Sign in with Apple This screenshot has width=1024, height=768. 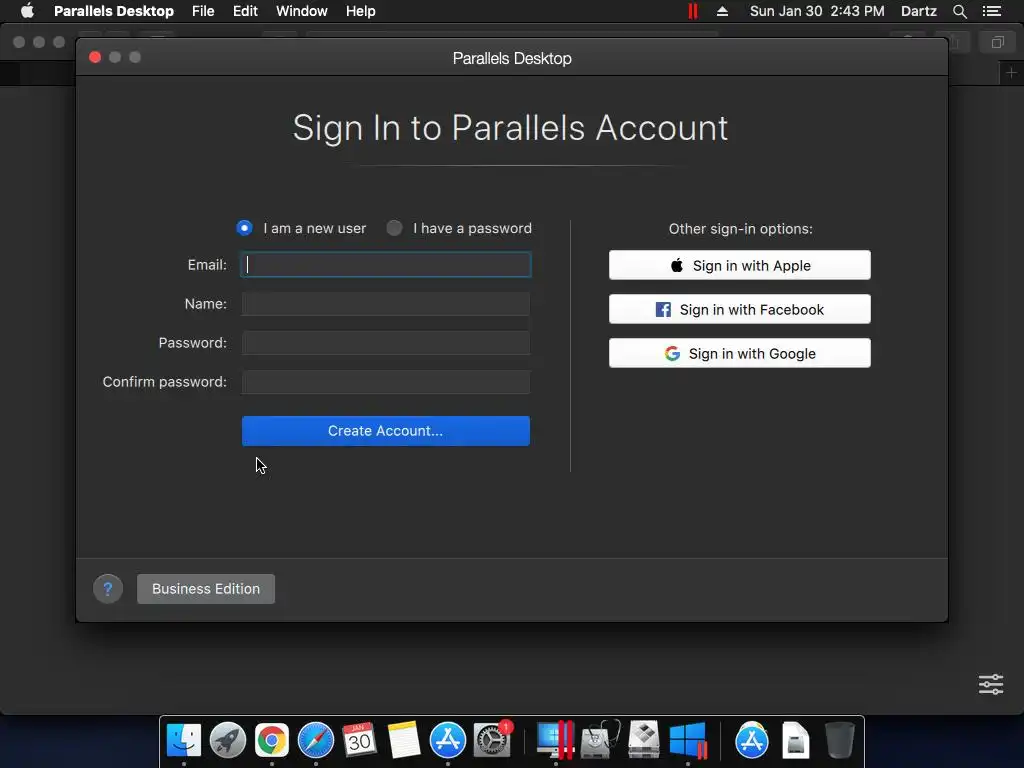[740, 265]
